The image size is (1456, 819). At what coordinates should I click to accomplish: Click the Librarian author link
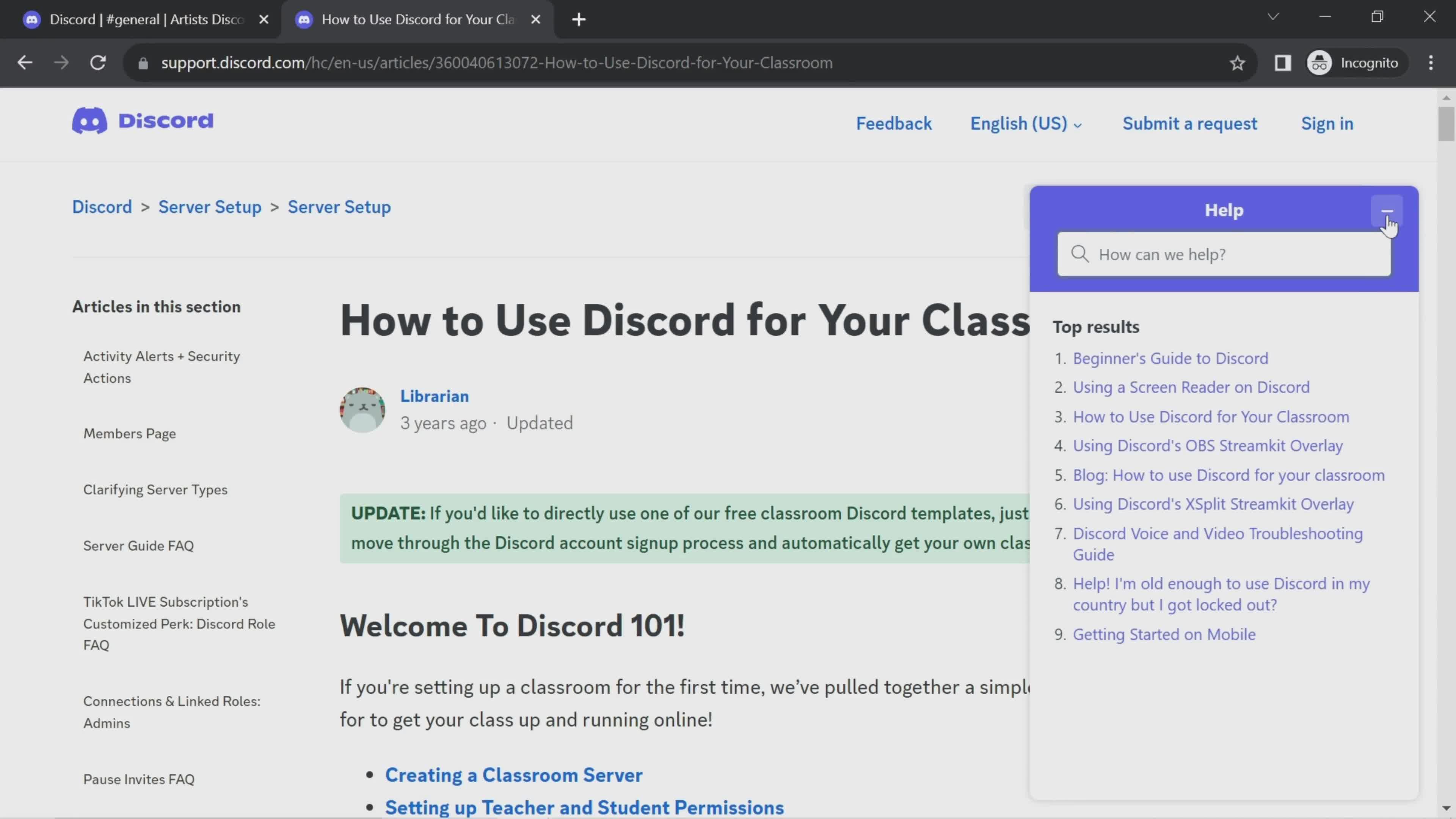[x=434, y=396]
